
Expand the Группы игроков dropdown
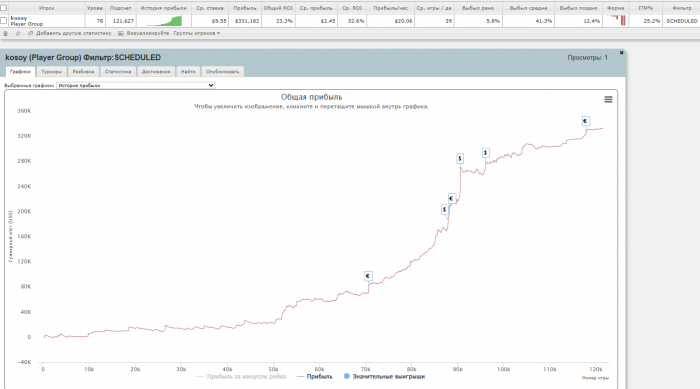tap(197, 33)
